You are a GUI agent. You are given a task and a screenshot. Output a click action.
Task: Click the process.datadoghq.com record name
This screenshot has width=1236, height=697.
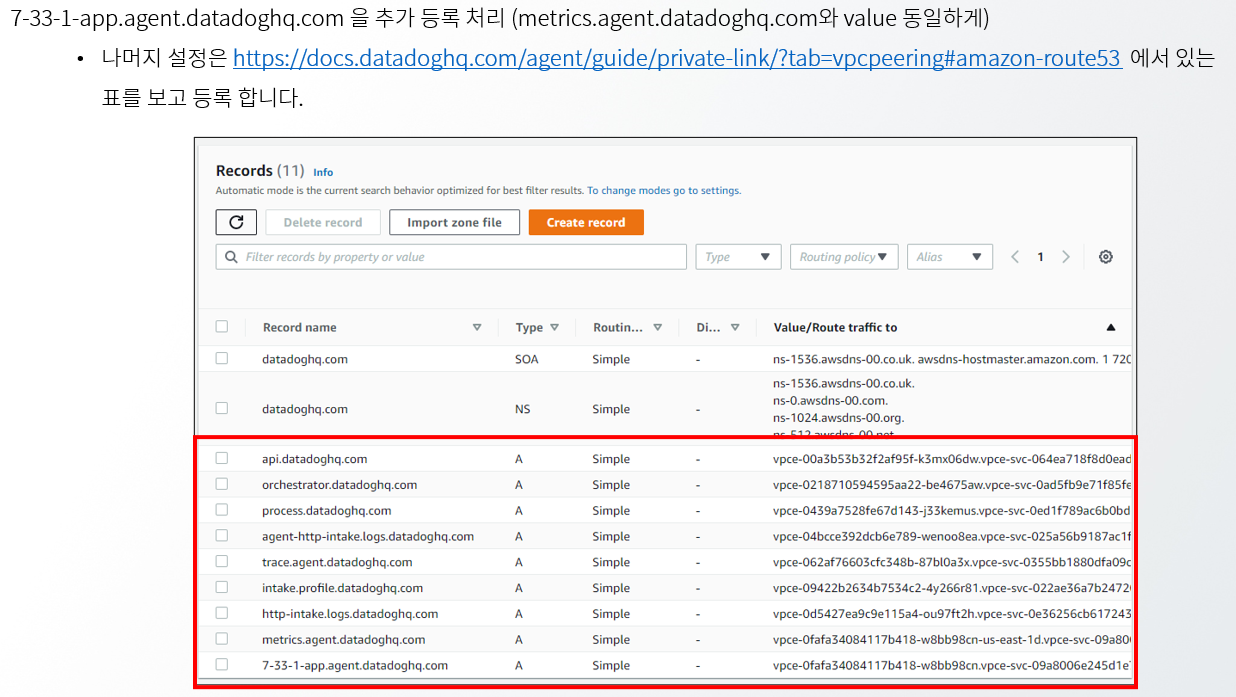326,511
